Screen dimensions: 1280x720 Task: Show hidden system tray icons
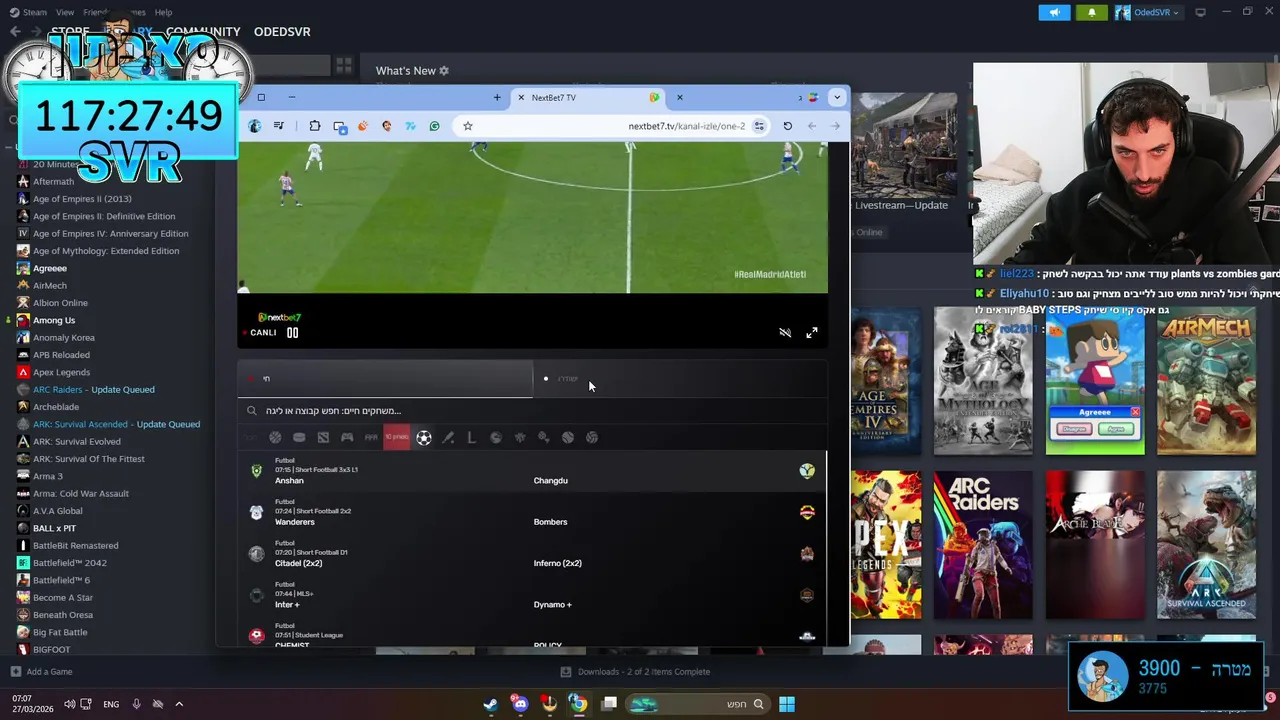coord(179,704)
